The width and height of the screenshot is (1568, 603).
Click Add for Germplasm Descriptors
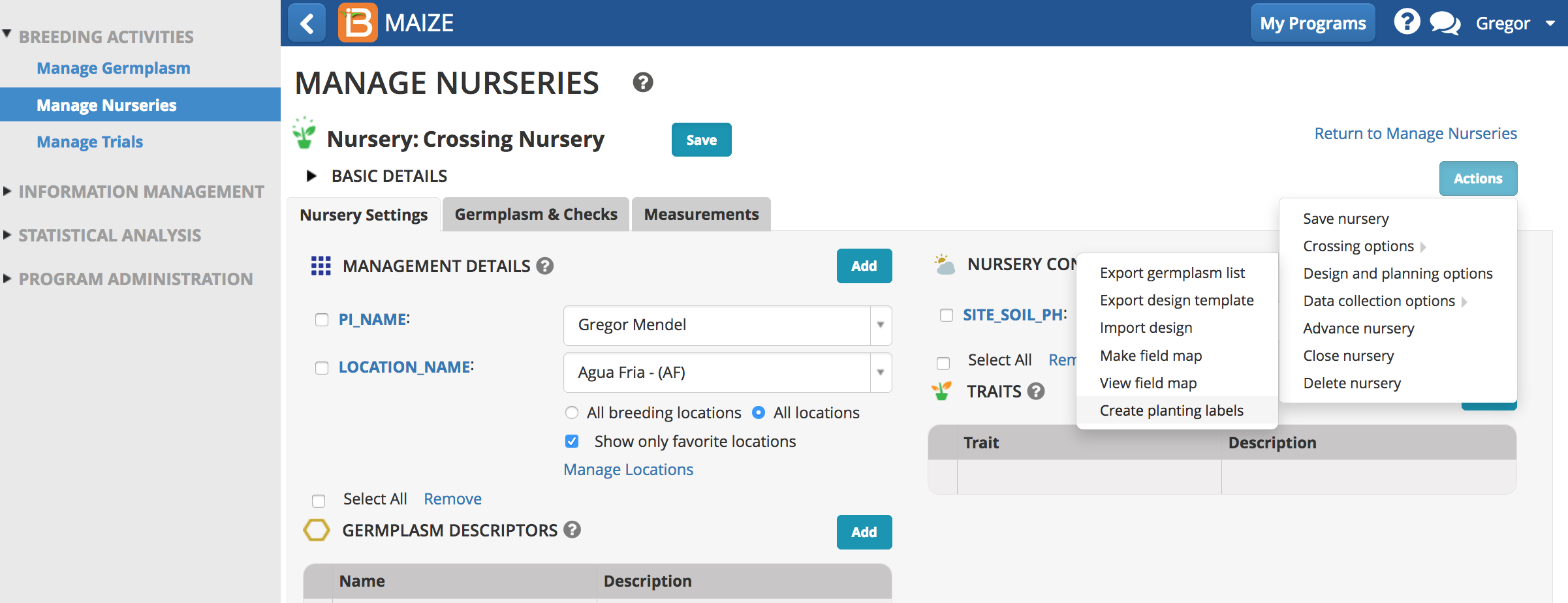864,532
